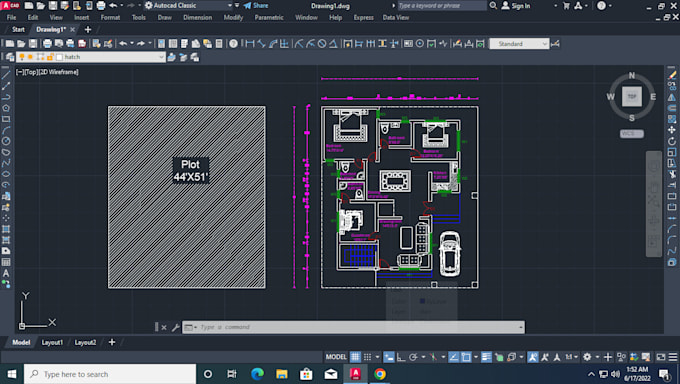Select the Erase tool in Modify toolbar
The height and width of the screenshot is (384, 680).
tap(672, 75)
